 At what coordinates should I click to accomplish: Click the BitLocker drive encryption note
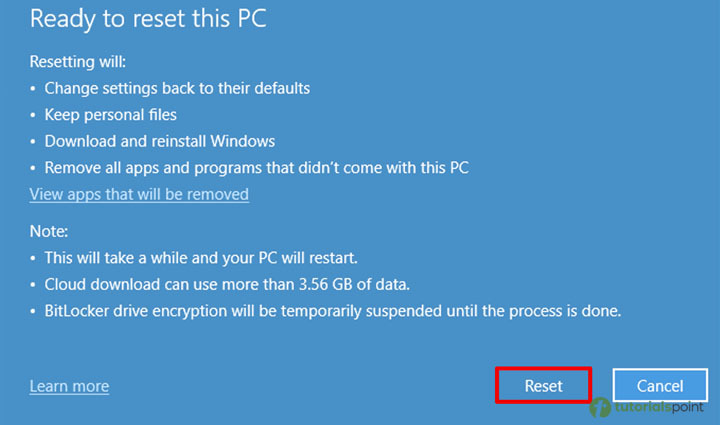(x=333, y=310)
